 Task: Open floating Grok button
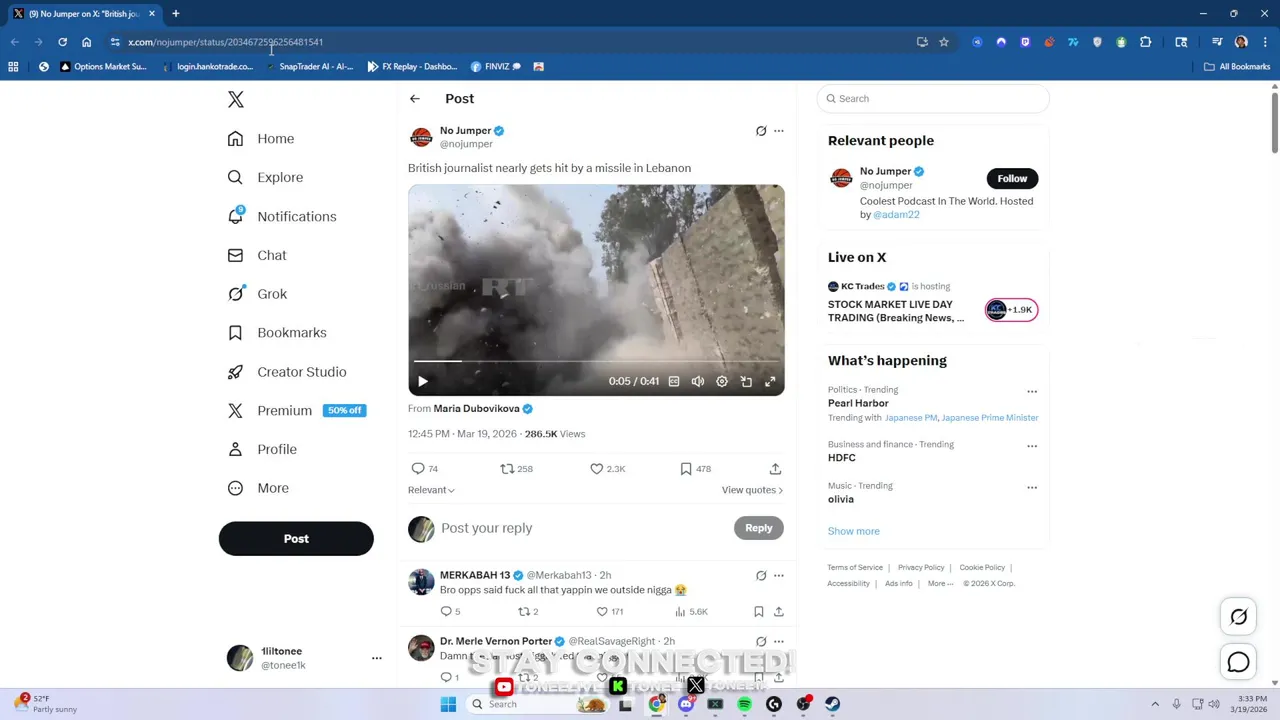(x=1238, y=617)
